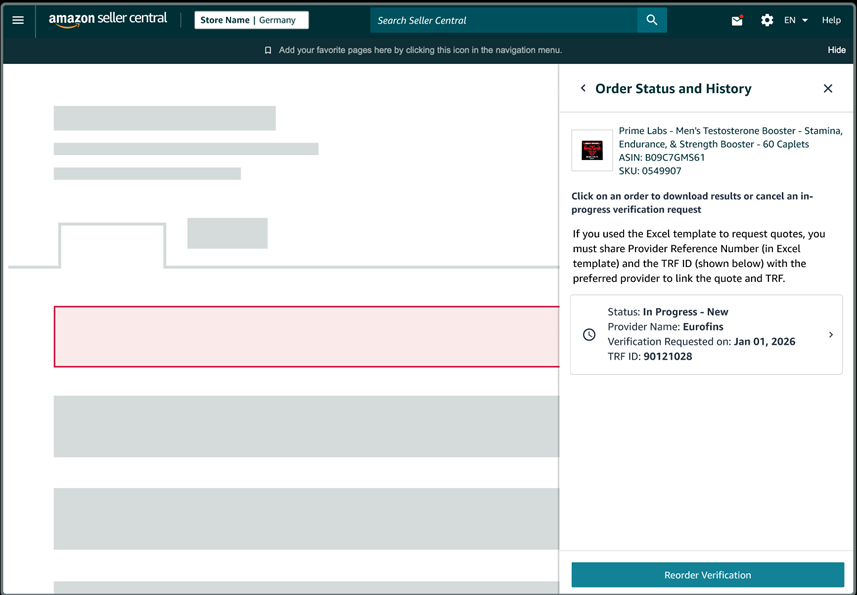
Task: Hide the favorites bar
Action: coord(836,50)
